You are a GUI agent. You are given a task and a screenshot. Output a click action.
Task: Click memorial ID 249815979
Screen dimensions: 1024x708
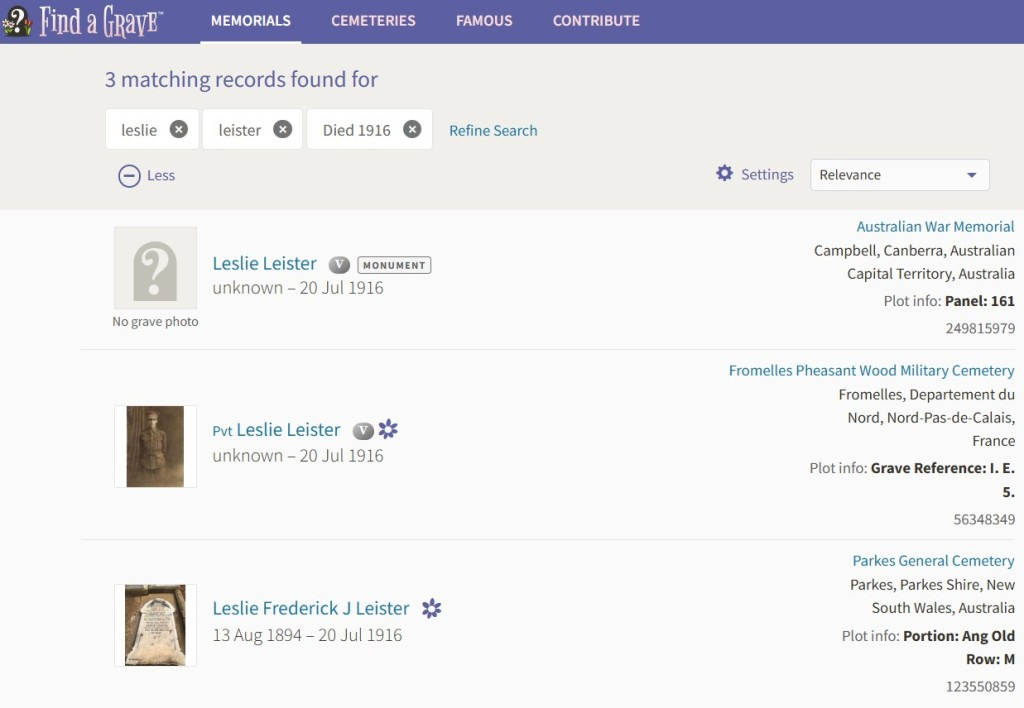[x=980, y=329]
